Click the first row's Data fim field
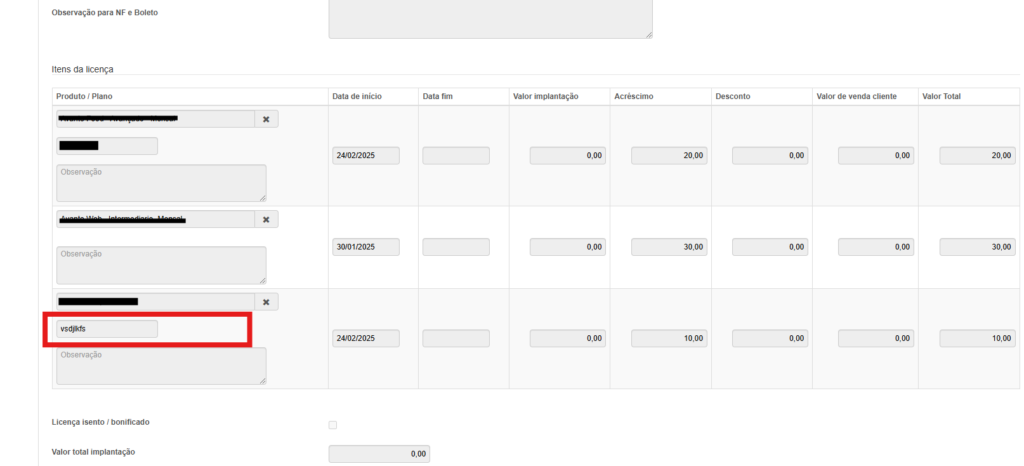 point(456,156)
